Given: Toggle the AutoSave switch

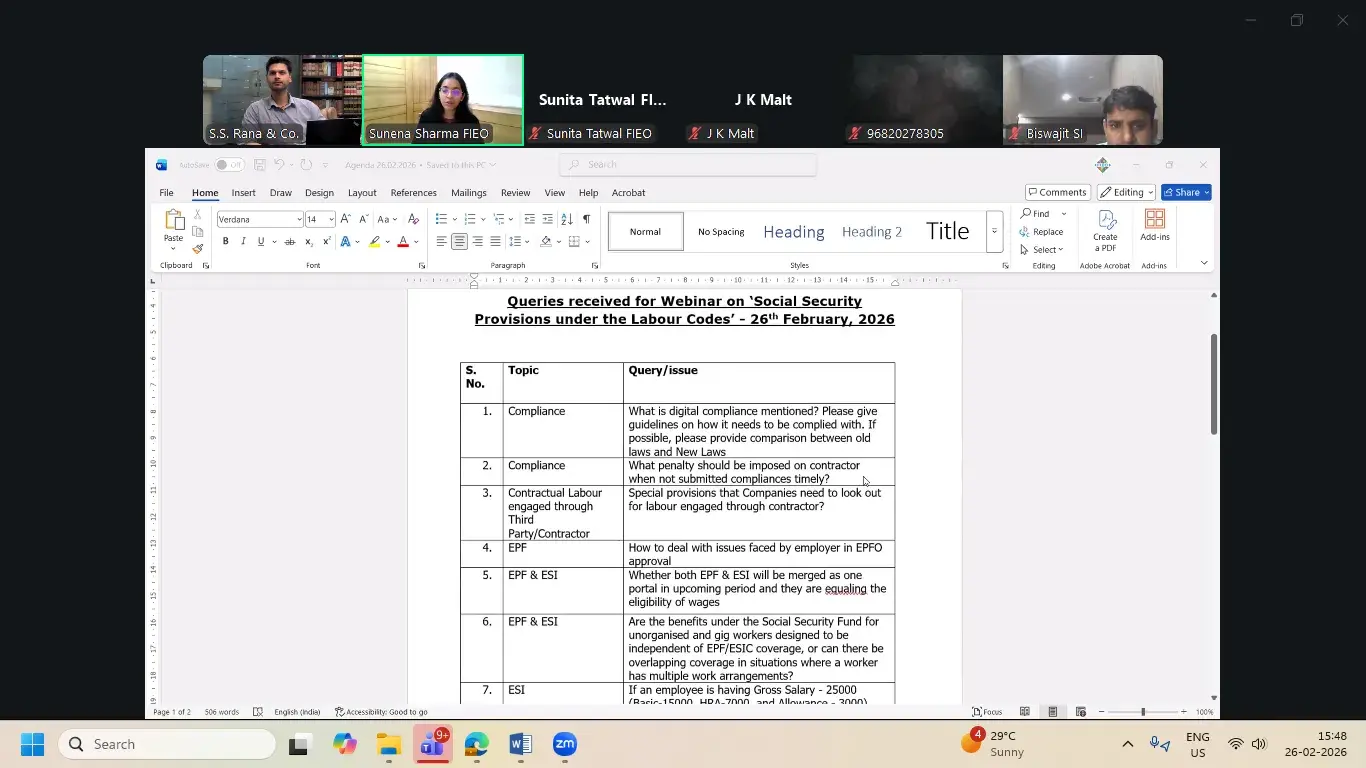Looking at the screenshot, I should (229, 165).
